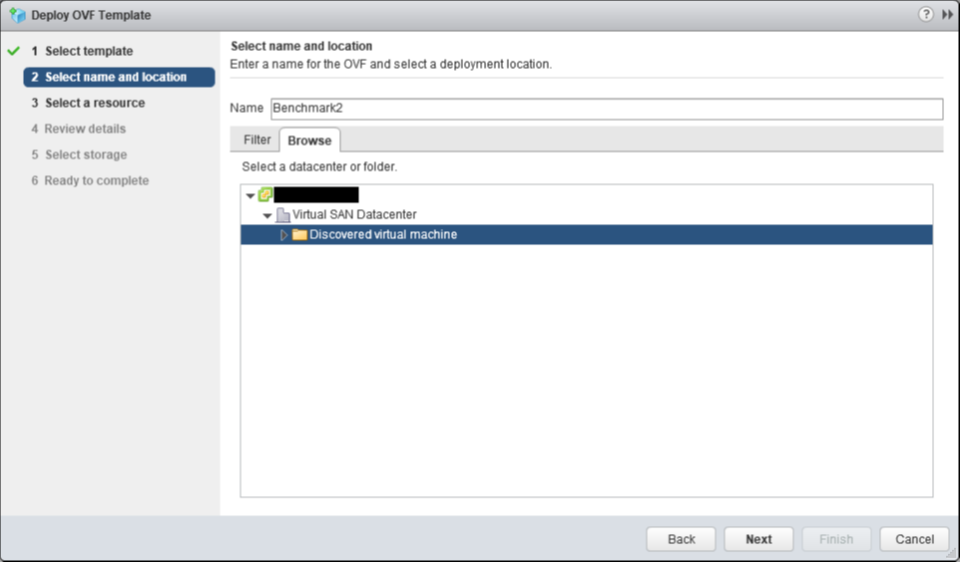Click the Next button
Screen dimensions: 961x563
[759, 539]
